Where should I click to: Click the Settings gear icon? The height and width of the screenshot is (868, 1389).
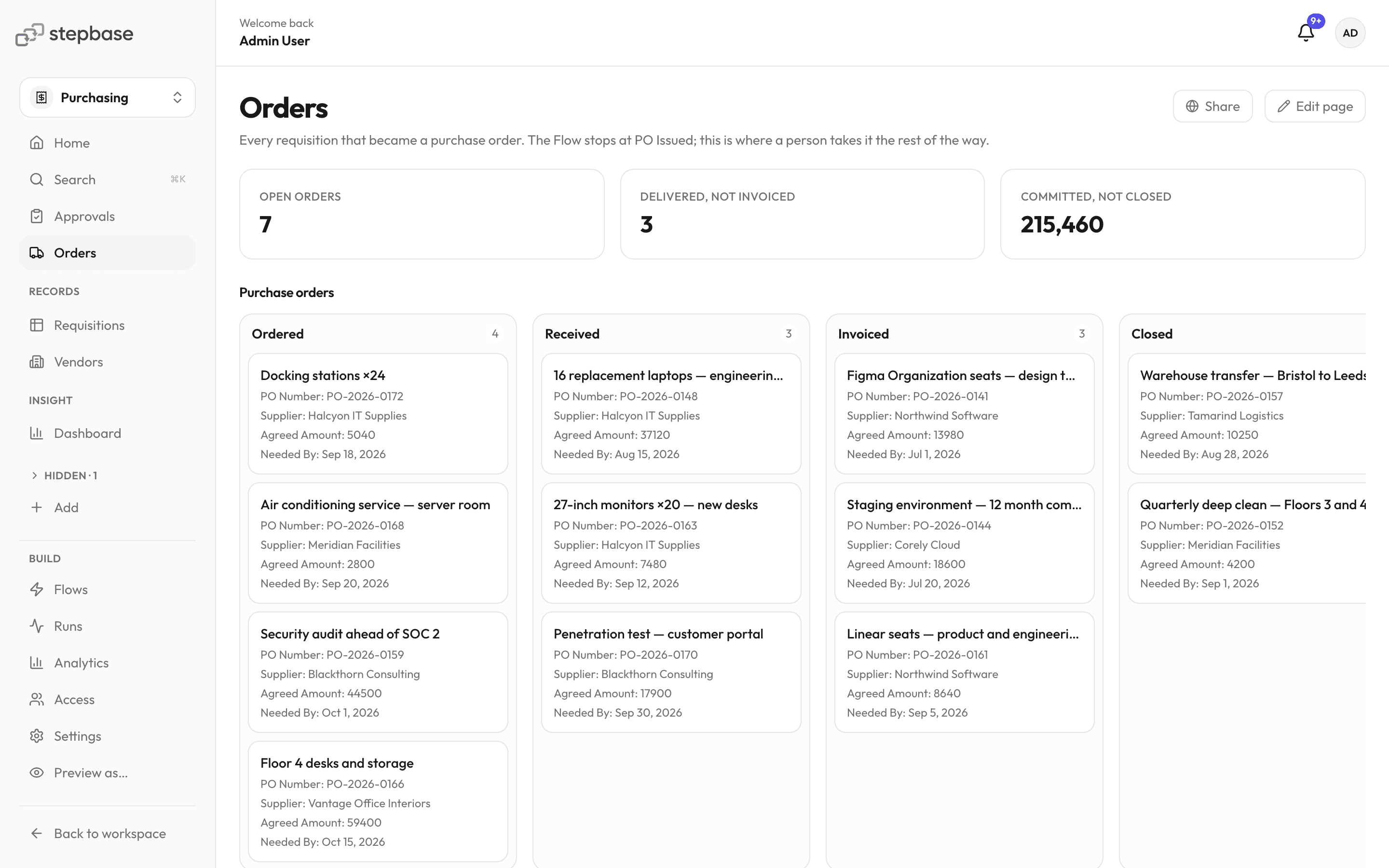pos(37,735)
